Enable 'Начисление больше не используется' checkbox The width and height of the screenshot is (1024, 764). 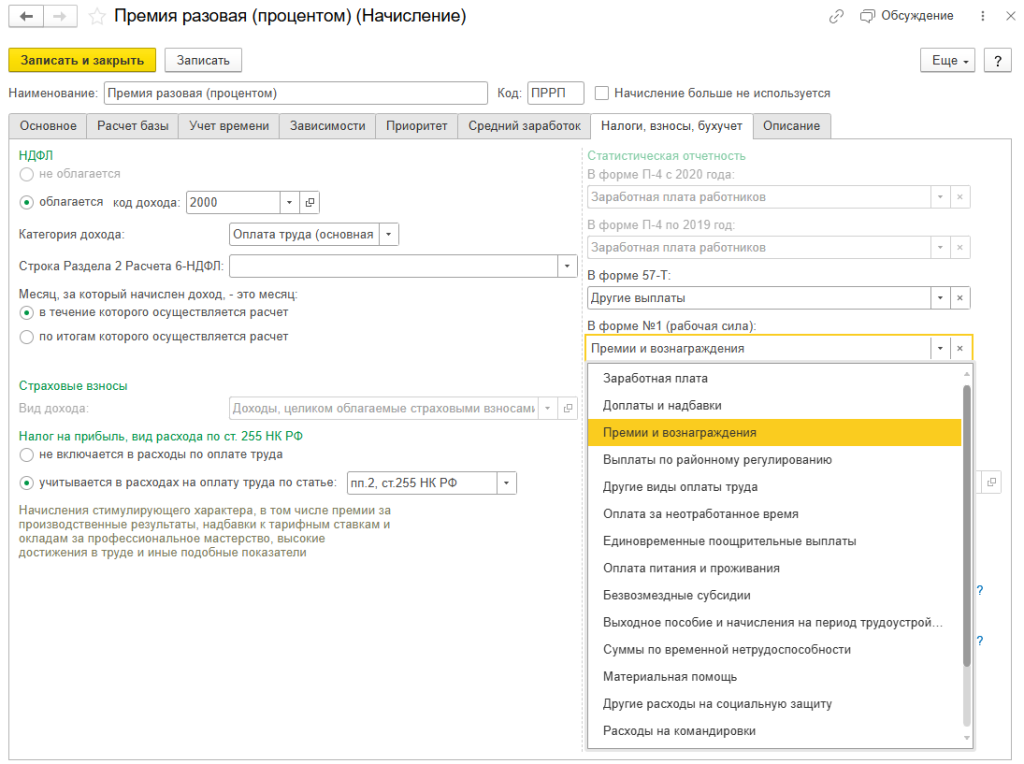(x=602, y=93)
